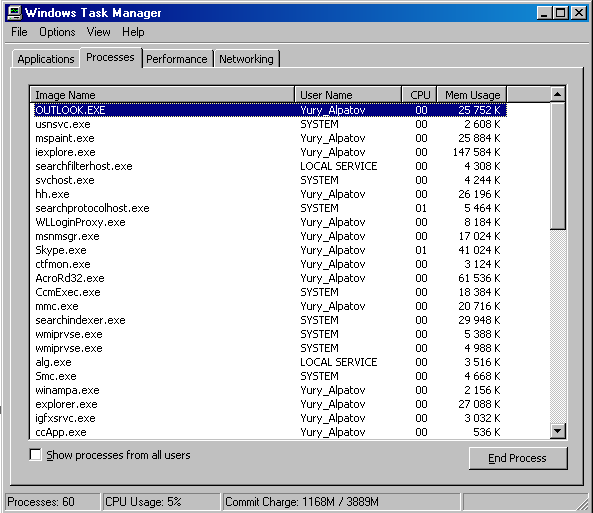Viewport: 593px width, 513px height.
Task: Select the hh.exe process
Action: [x=270, y=194]
